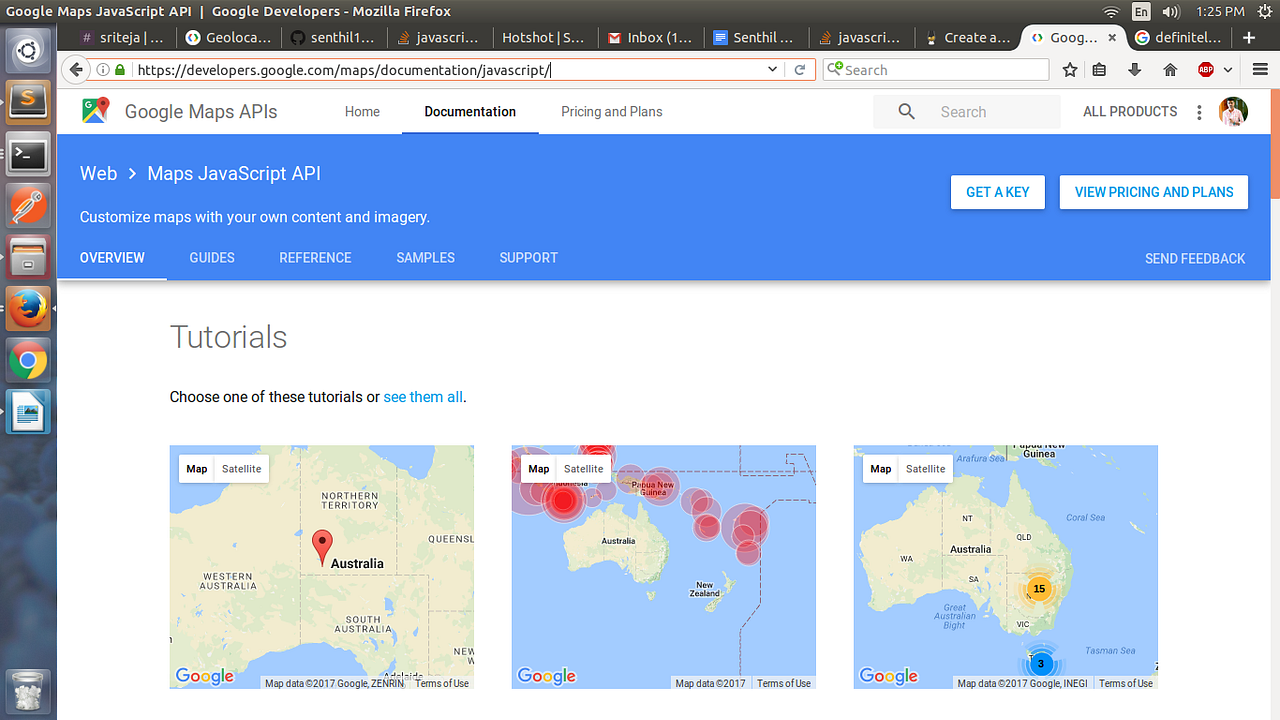Image resolution: width=1280 pixels, height=720 pixels.
Task: Click the GET A KEY button
Action: tap(998, 192)
